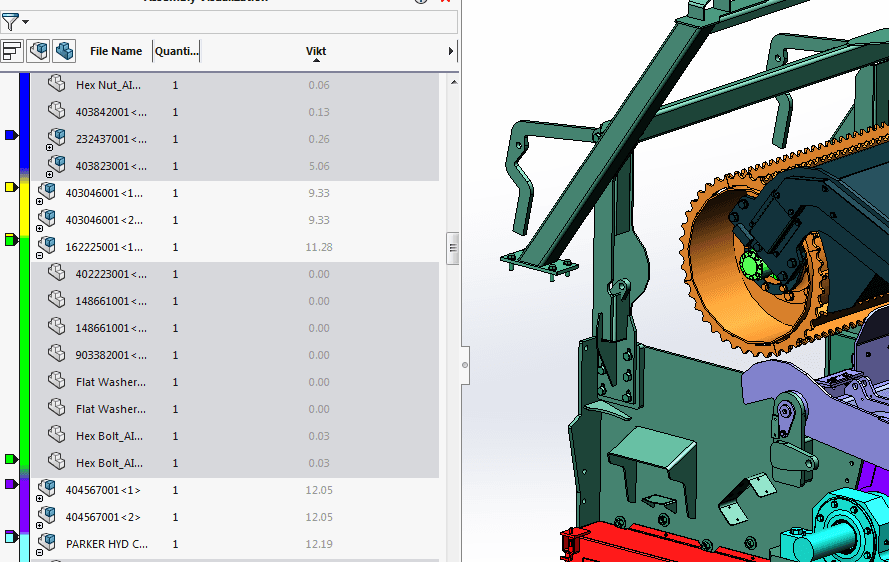
Task: Toggle the show/hide value bars icon
Action: point(38,50)
